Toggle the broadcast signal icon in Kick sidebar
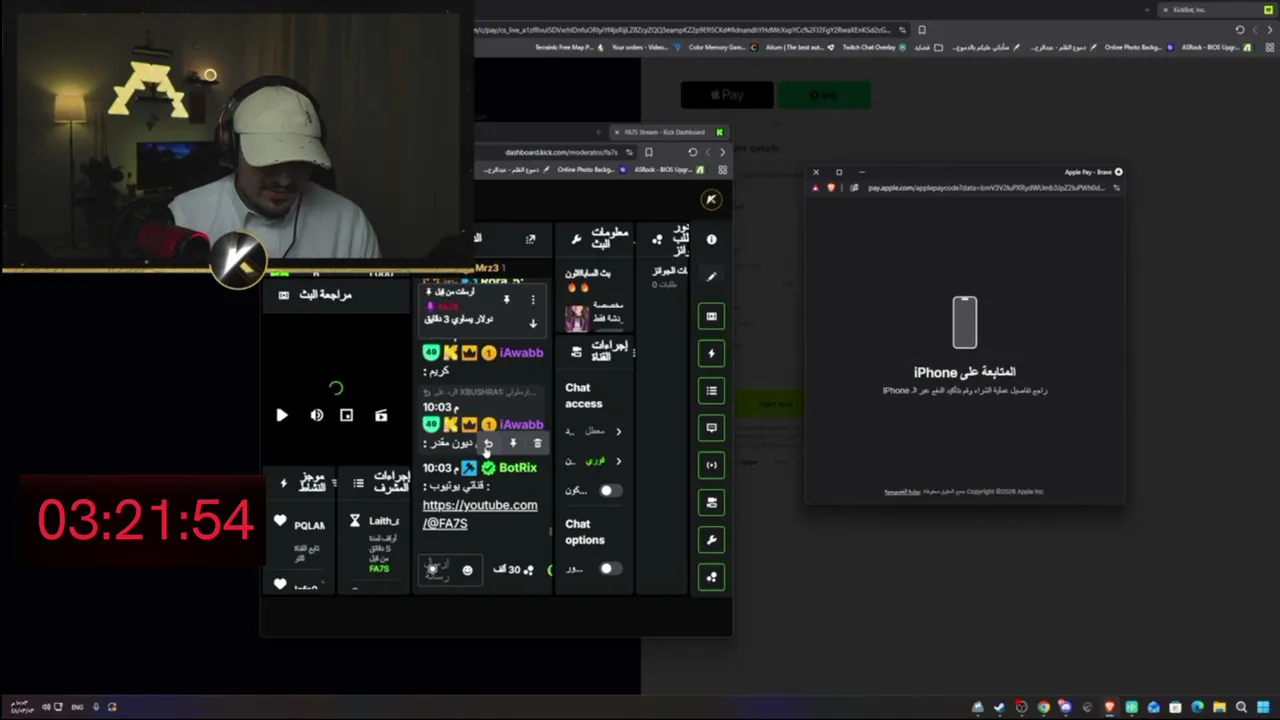Image resolution: width=1280 pixels, height=720 pixels. (x=711, y=465)
